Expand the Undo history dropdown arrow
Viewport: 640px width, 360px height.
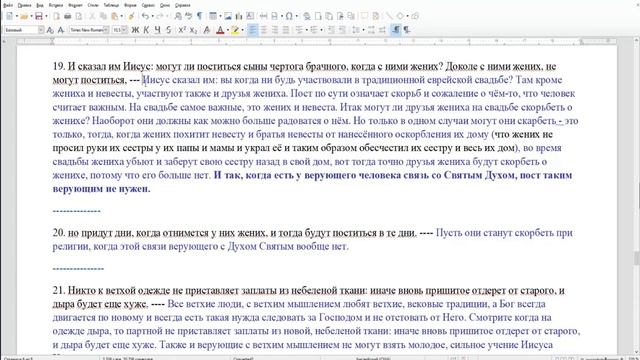click(152, 16)
